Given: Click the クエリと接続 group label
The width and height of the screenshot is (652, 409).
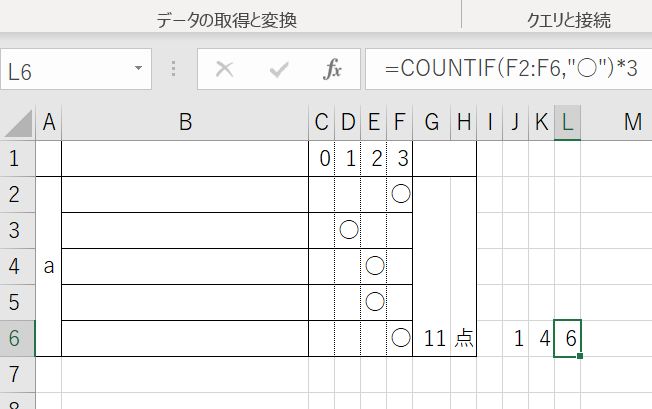Looking at the screenshot, I should click(569, 20).
